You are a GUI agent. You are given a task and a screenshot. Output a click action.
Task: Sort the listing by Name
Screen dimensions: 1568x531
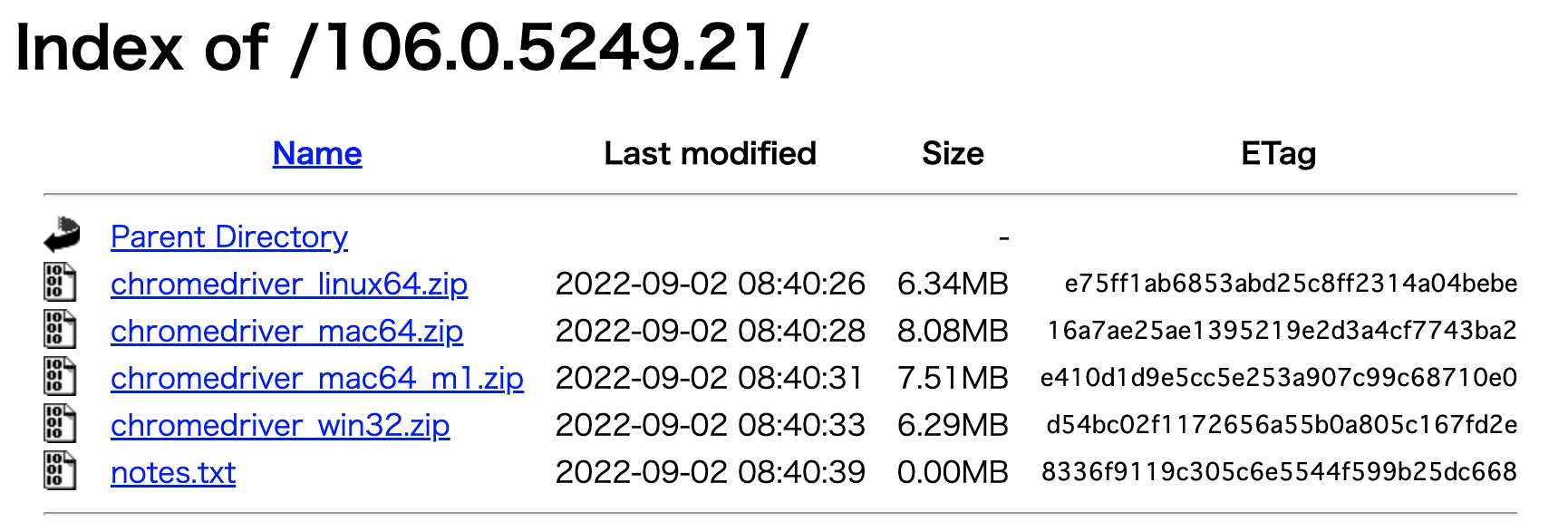pos(316,153)
